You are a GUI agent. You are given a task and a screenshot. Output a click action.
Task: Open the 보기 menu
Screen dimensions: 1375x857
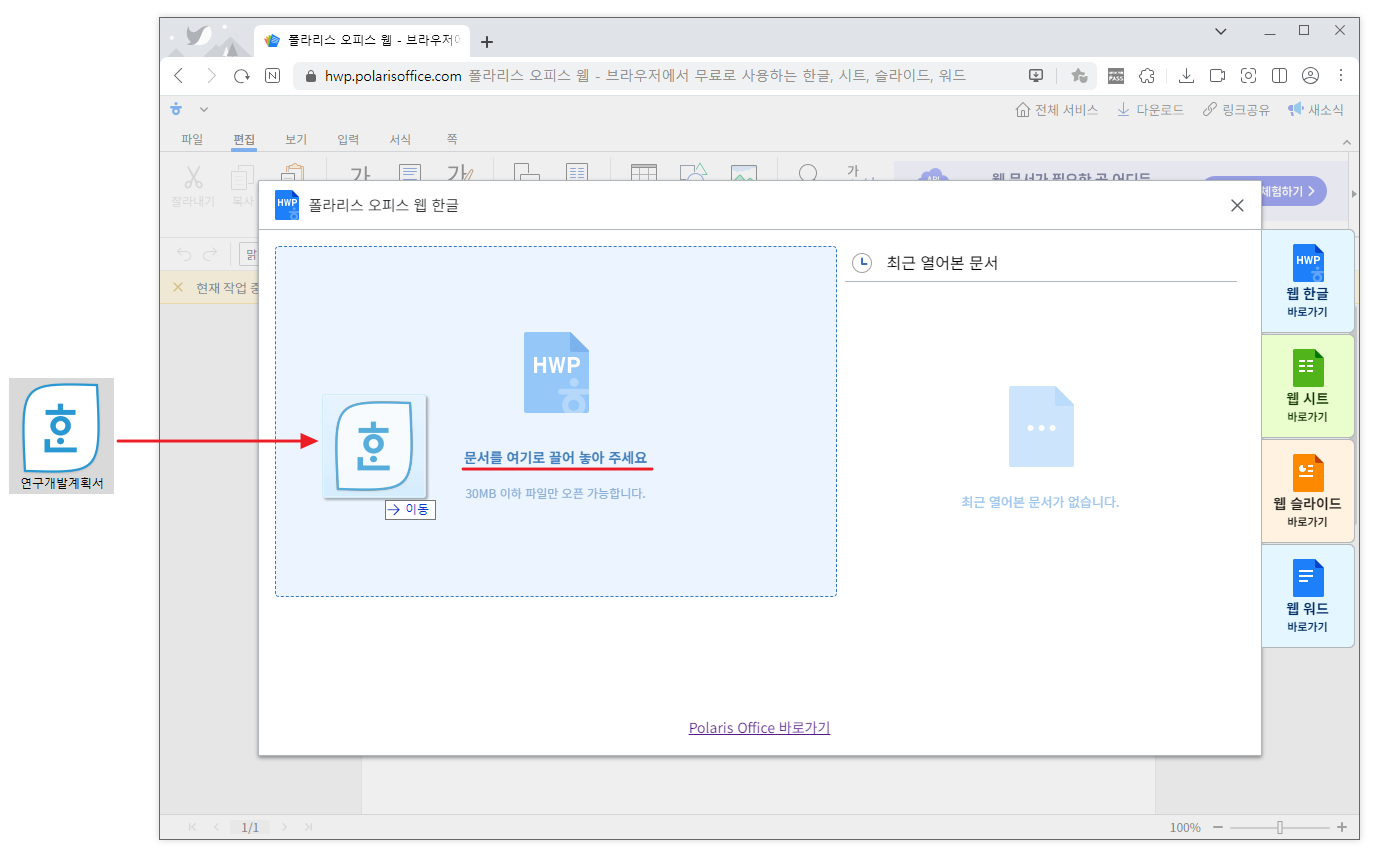coord(295,139)
